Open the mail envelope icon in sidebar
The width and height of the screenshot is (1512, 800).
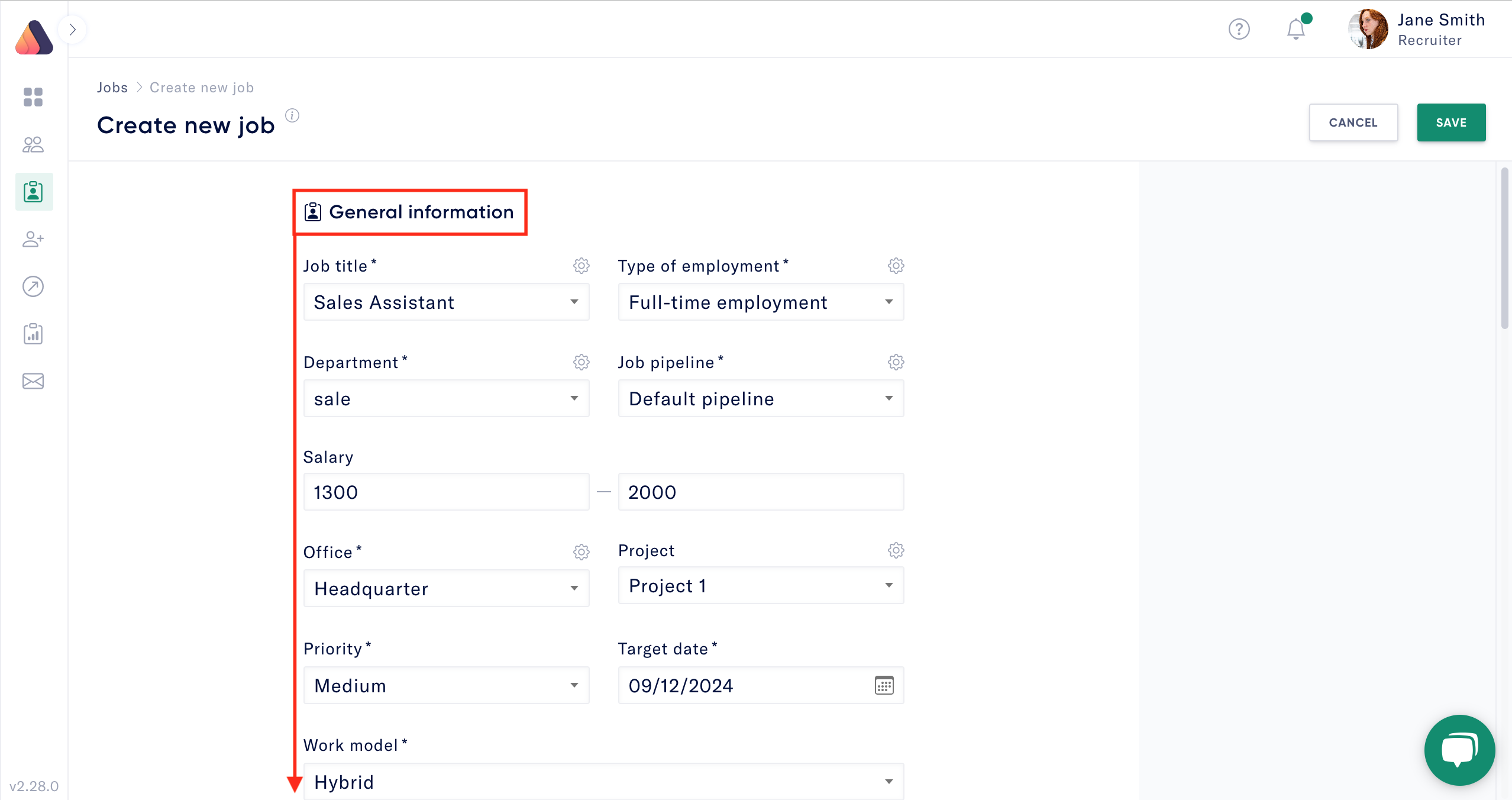click(33, 381)
